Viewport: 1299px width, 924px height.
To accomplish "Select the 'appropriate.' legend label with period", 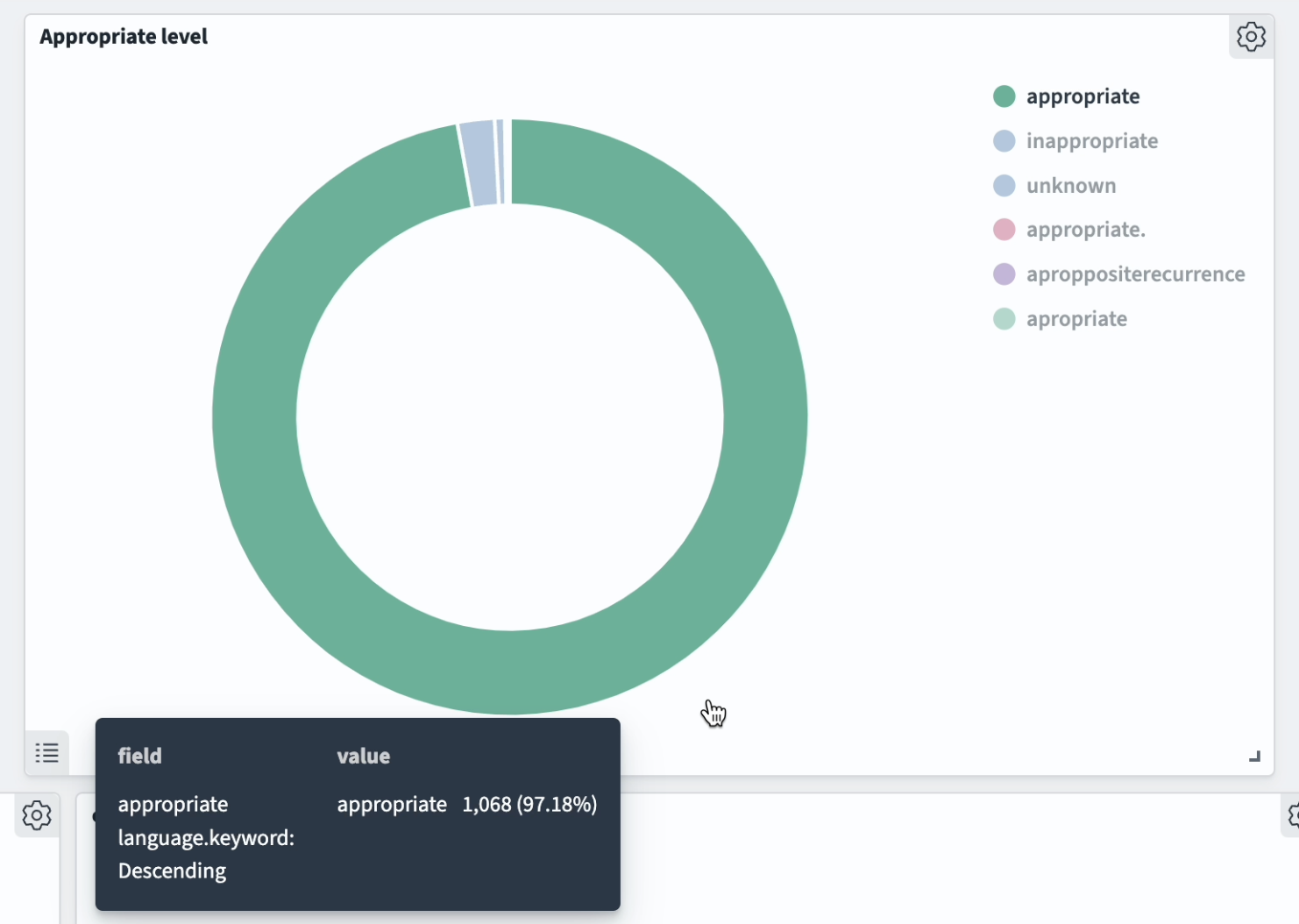I will point(1085,230).
